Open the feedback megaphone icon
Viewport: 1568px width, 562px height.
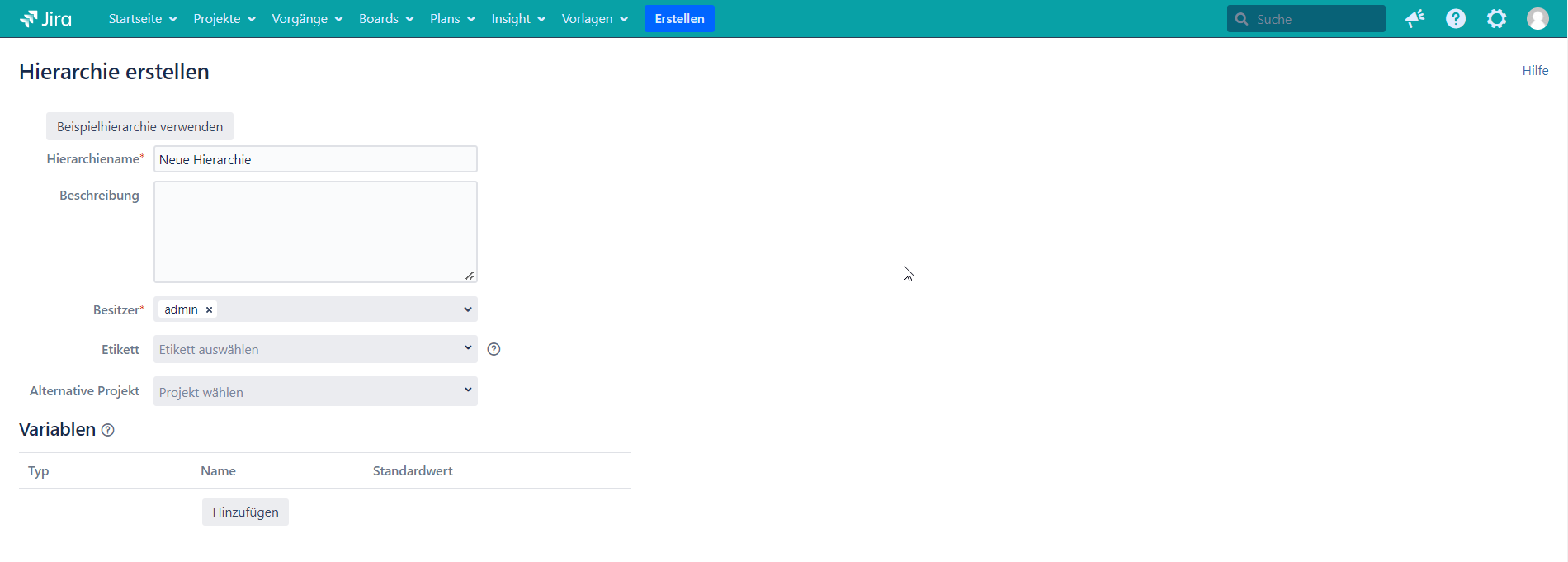[x=1415, y=19]
